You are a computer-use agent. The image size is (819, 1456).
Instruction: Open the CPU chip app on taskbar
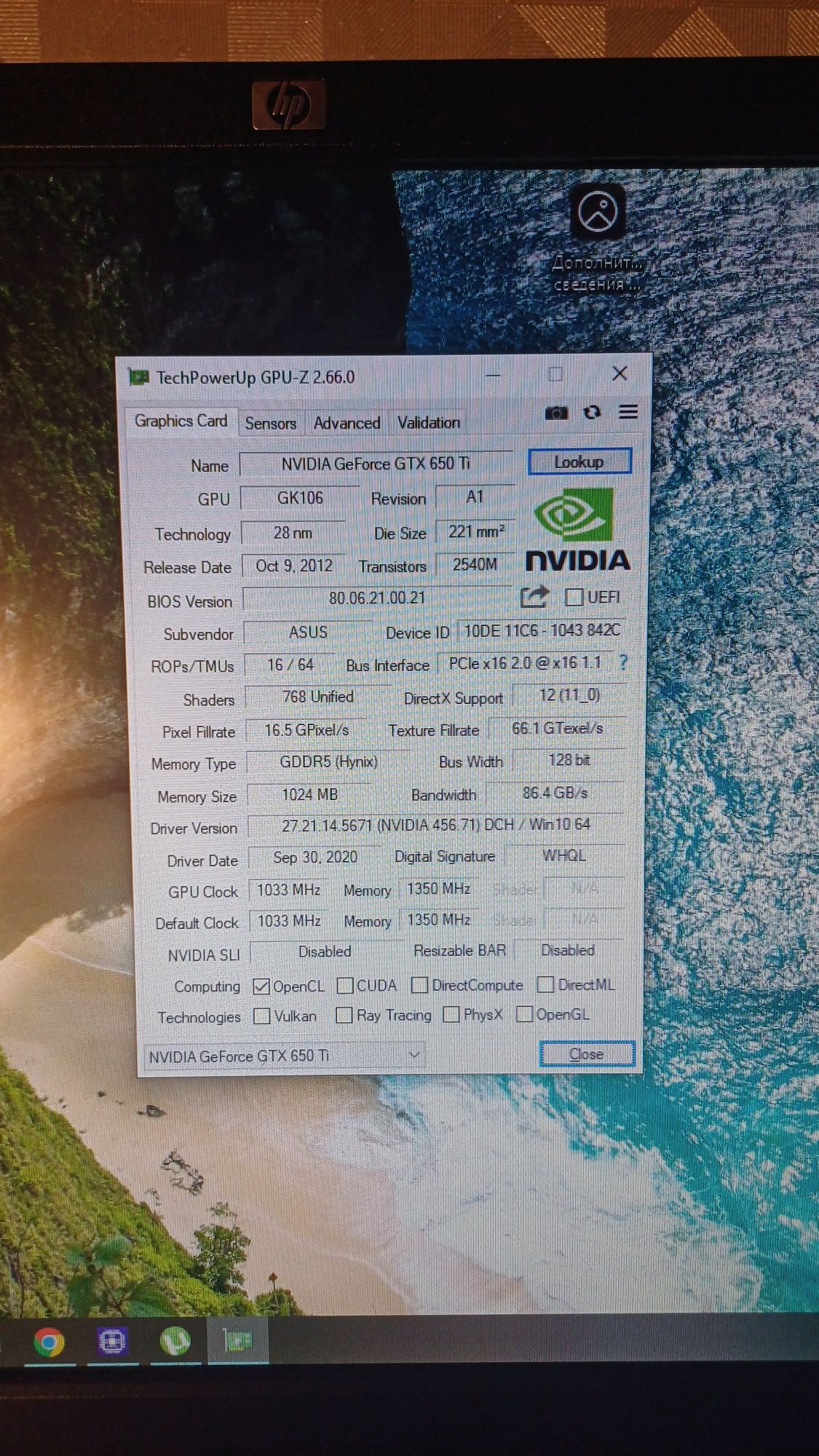[x=112, y=1340]
